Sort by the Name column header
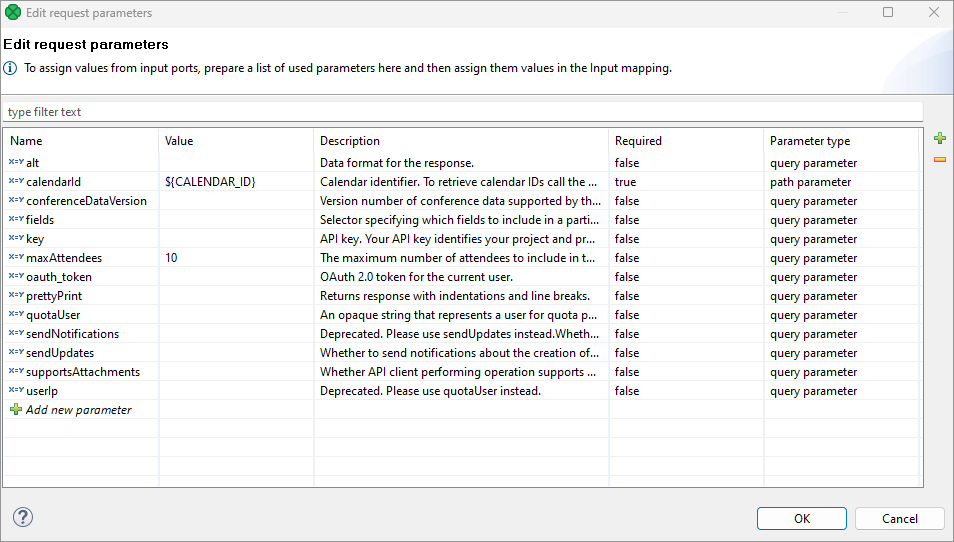Viewport: 954px width, 542px height. click(80, 141)
